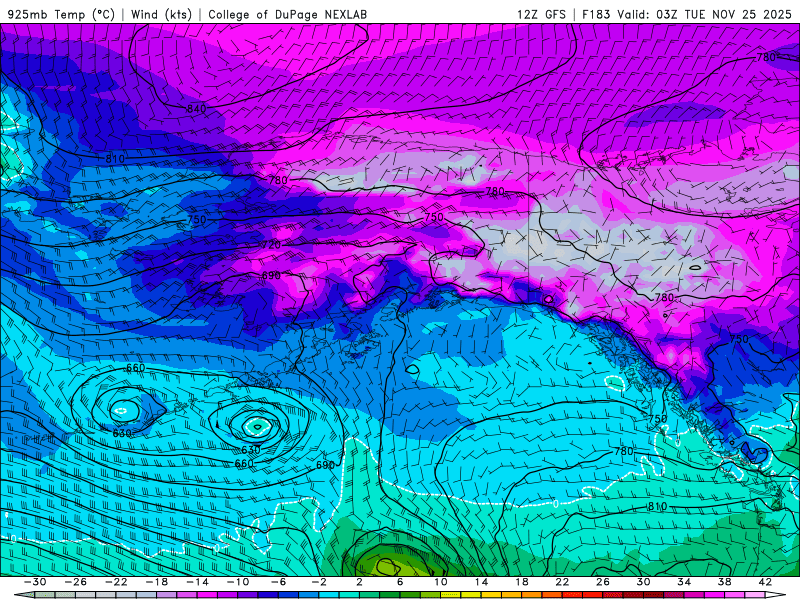Select the -6 label on the color scale
This screenshot has height=600, width=800.
pos(279,582)
